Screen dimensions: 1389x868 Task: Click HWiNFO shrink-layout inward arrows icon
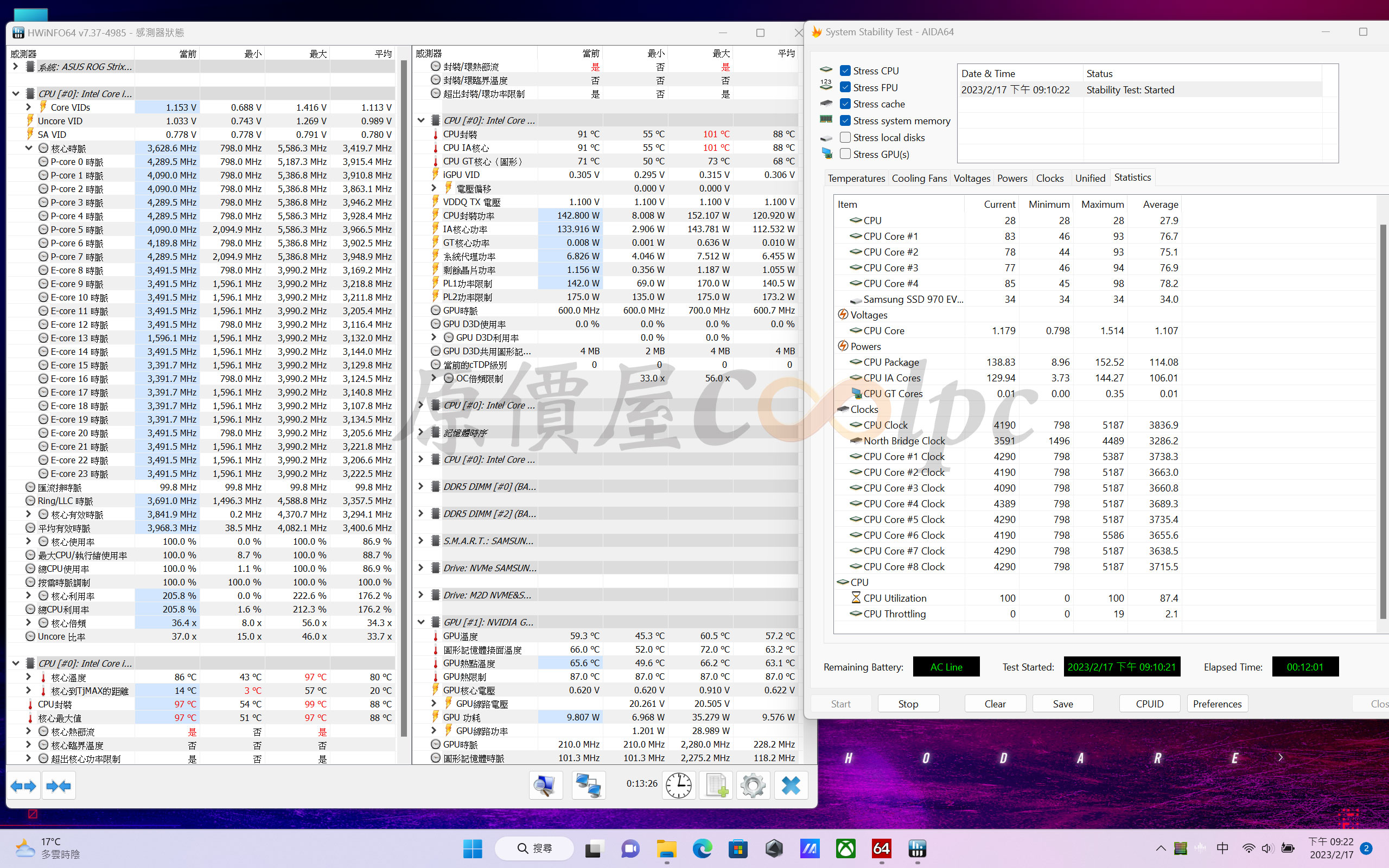[x=59, y=786]
